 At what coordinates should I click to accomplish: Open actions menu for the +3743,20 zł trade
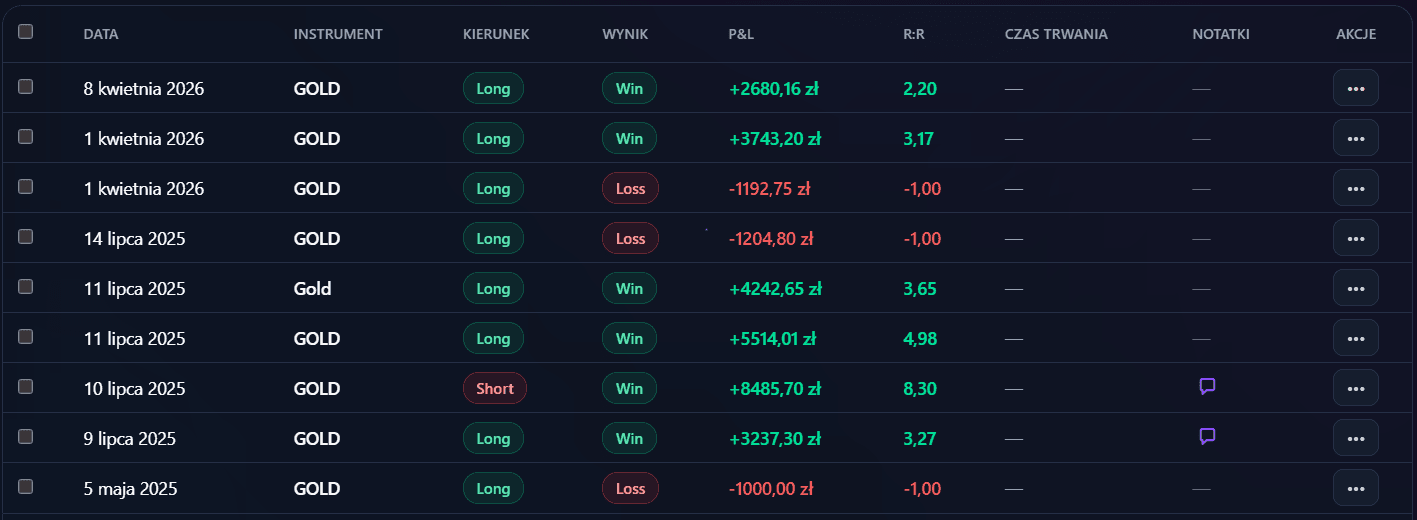click(1355, 138)
